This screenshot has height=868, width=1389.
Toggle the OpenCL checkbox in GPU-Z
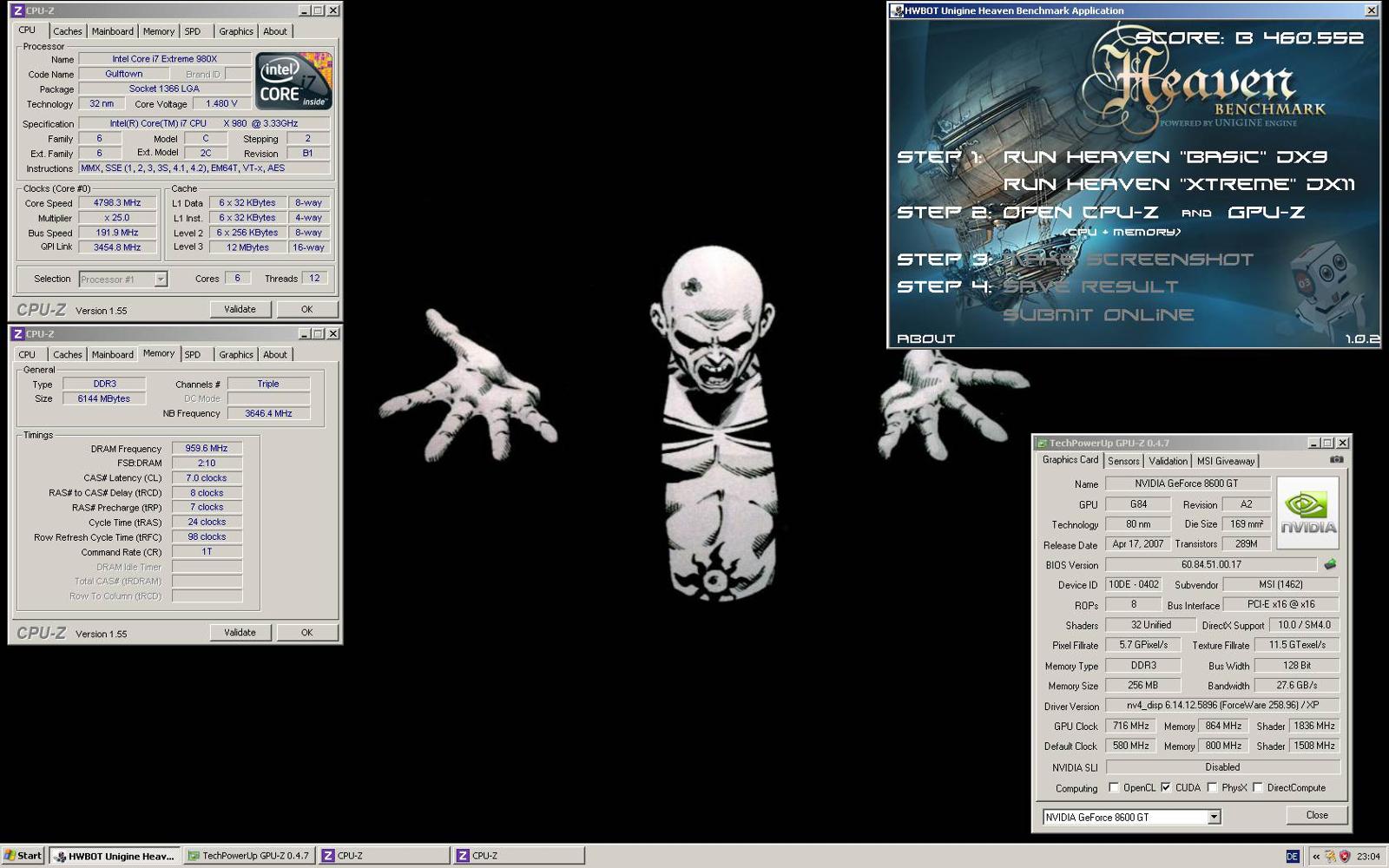coord(1114,787)
